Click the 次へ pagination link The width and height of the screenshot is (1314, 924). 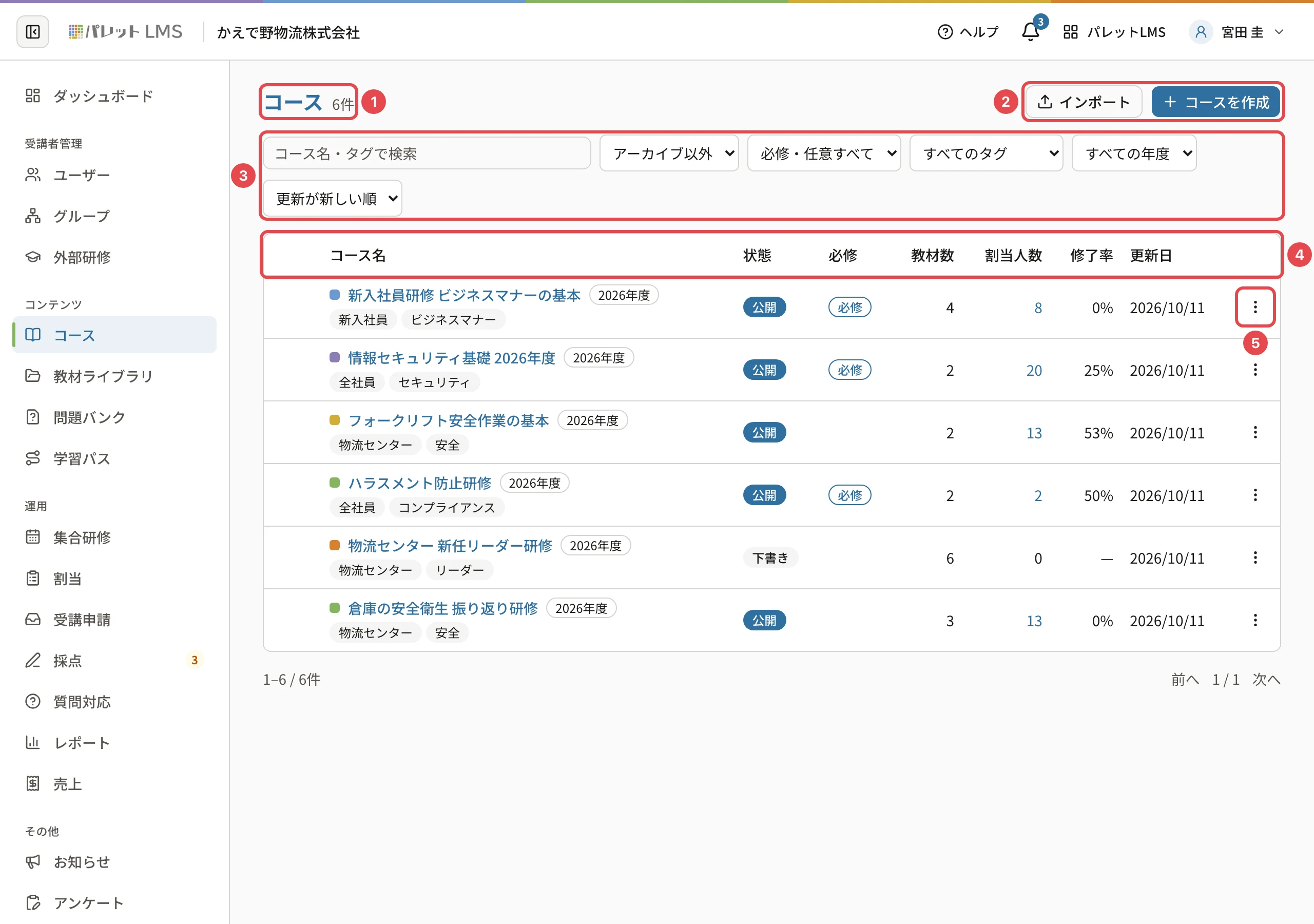tap(1266, 680)
